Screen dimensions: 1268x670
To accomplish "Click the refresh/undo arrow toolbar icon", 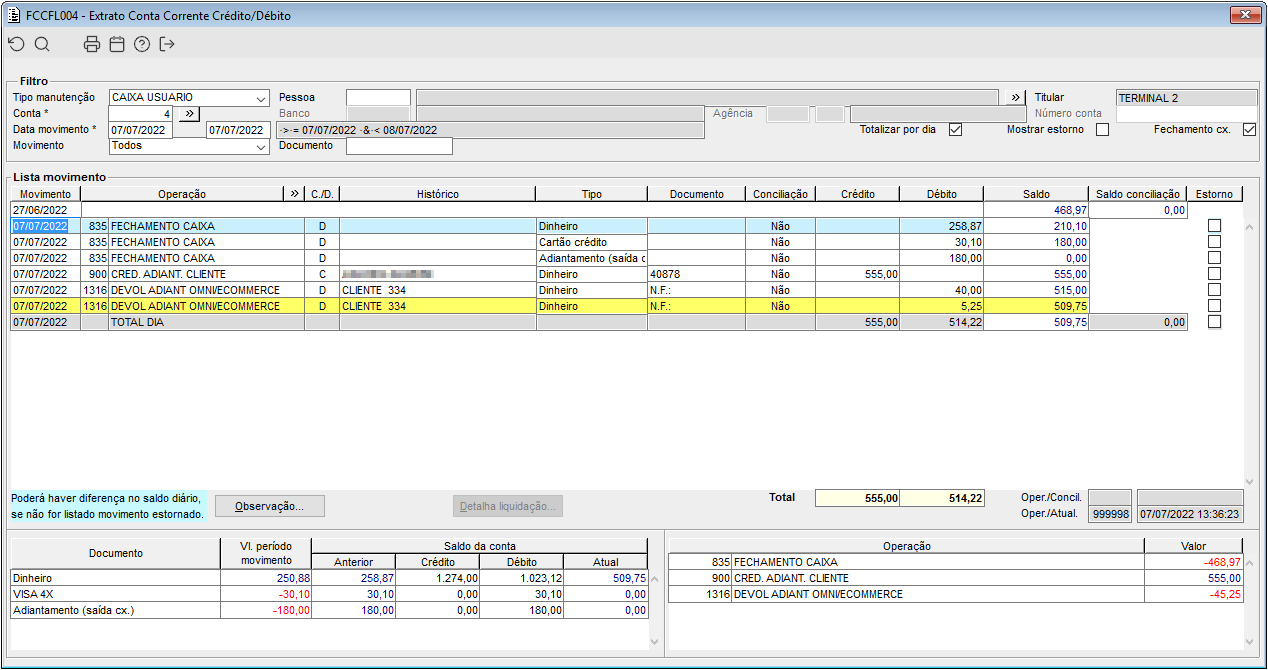I will point(15,44).
